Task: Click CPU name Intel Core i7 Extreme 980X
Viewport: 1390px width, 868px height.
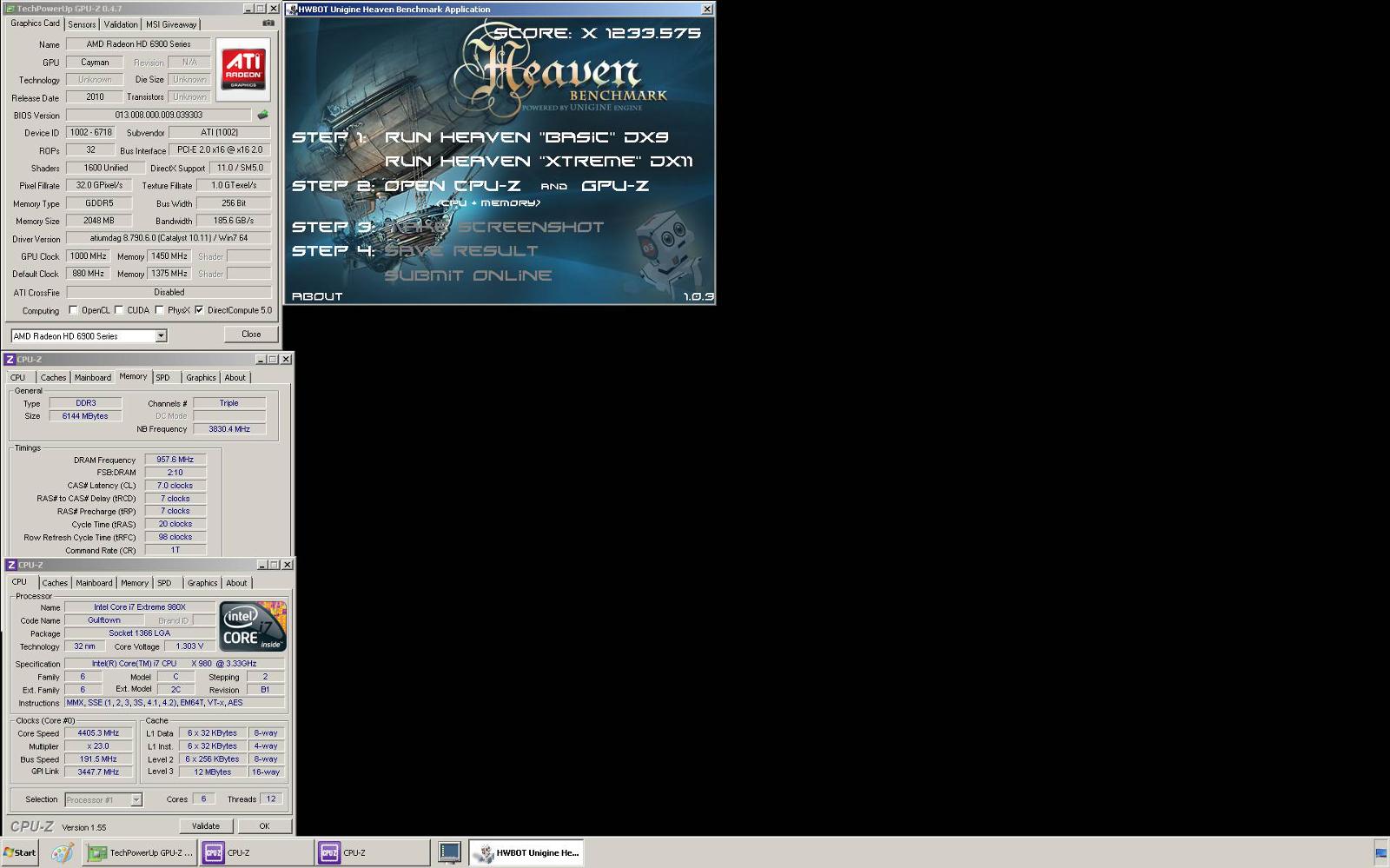Action: pos(140,607)
